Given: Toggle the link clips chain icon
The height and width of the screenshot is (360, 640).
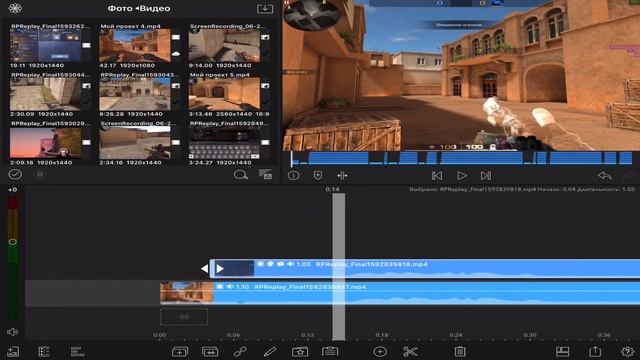Looking at the screenshot, I should pos(240,351).
